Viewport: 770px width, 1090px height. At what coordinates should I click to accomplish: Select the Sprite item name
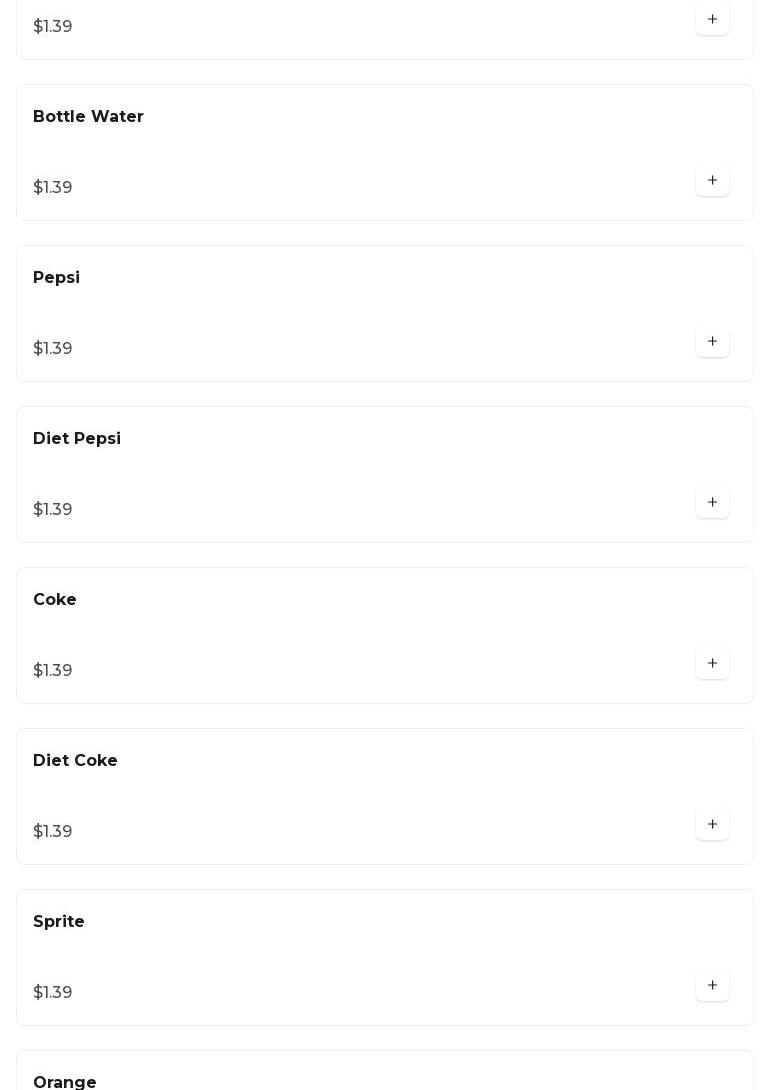[59, 922]
